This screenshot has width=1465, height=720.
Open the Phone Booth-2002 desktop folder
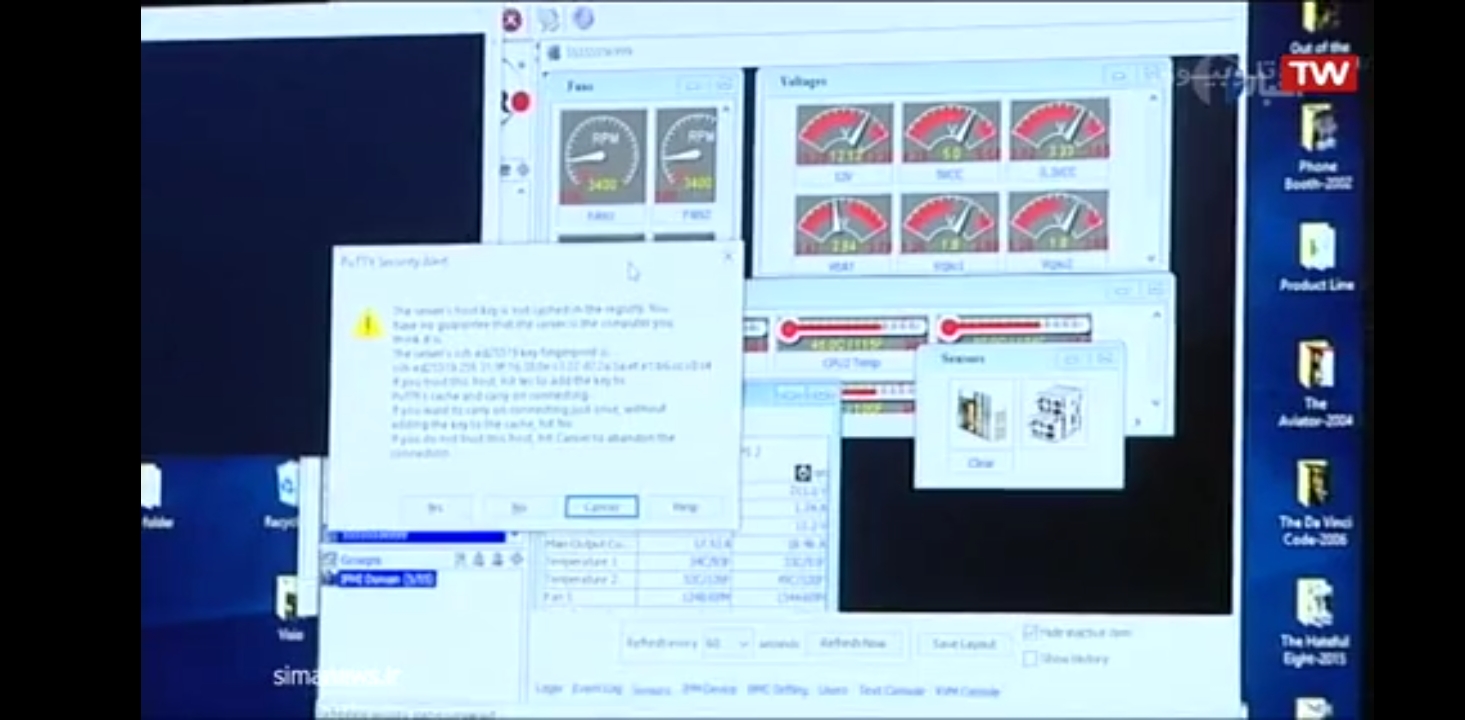pyautogui.click(x=1317, y=146)
